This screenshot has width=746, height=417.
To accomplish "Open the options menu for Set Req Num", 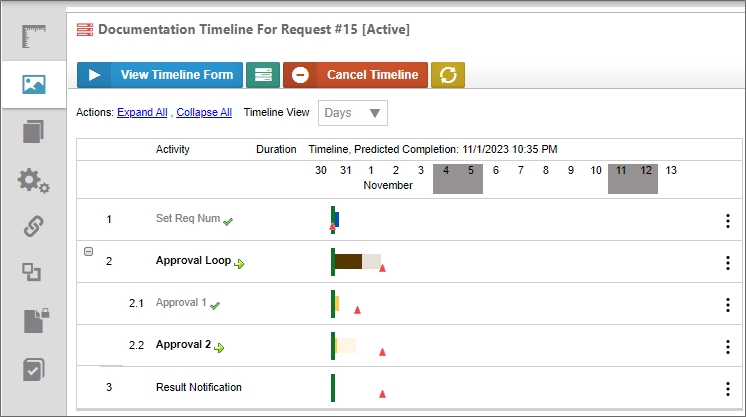I will pyautogui.click(x=727, y=220).
